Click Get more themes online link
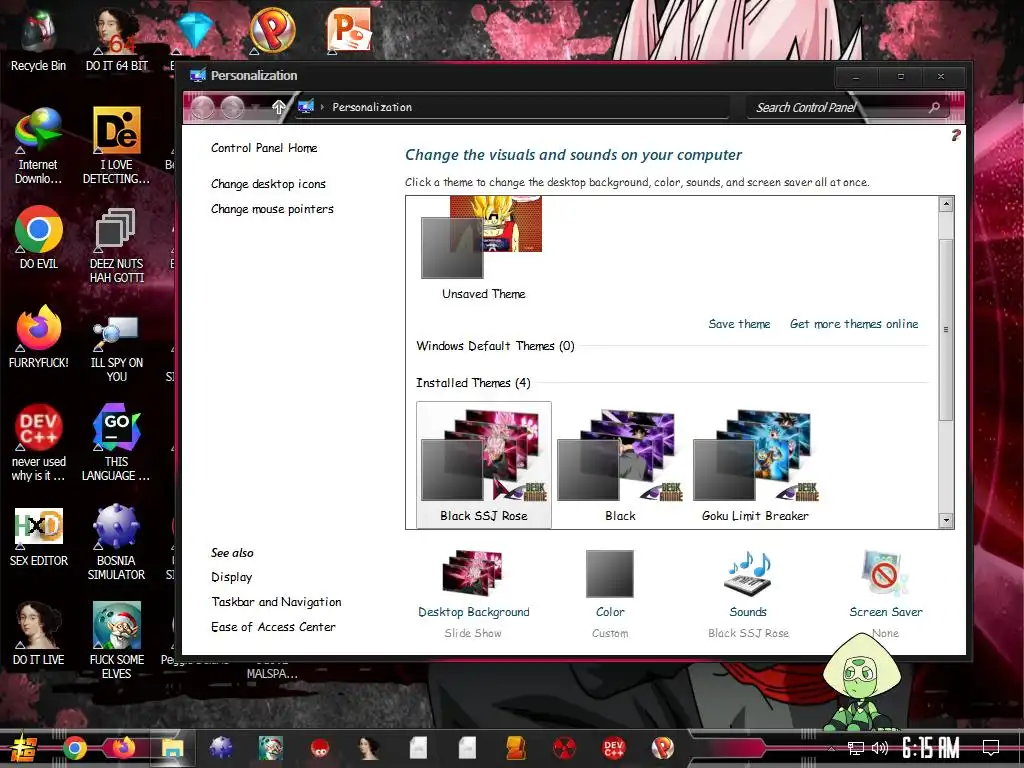1024x768 pixels. pyautogui.click(x=854, y=324)
